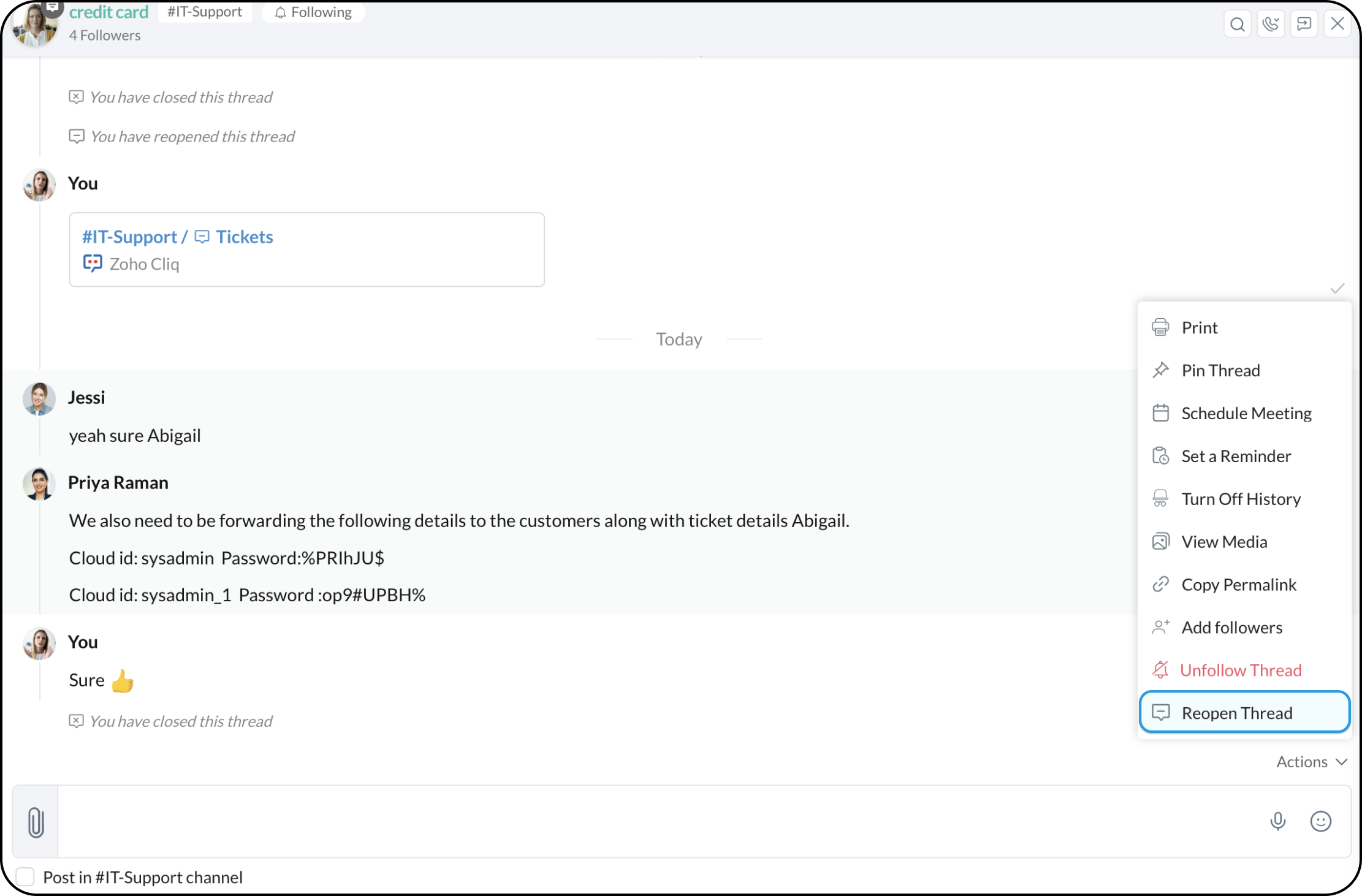1362x896 pixels.
Task: Choose Set a Reminder
Action: click(x=1244, y=456)
